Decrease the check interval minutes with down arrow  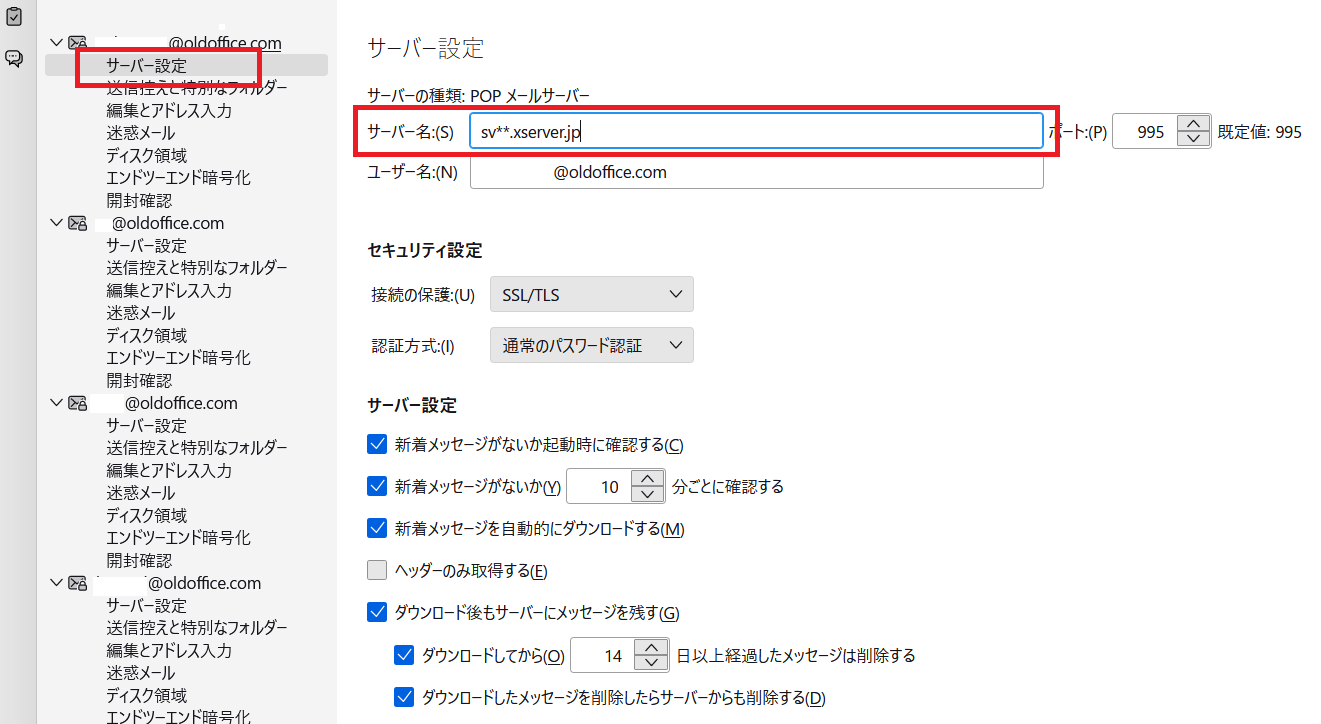(x=648, y=495)
